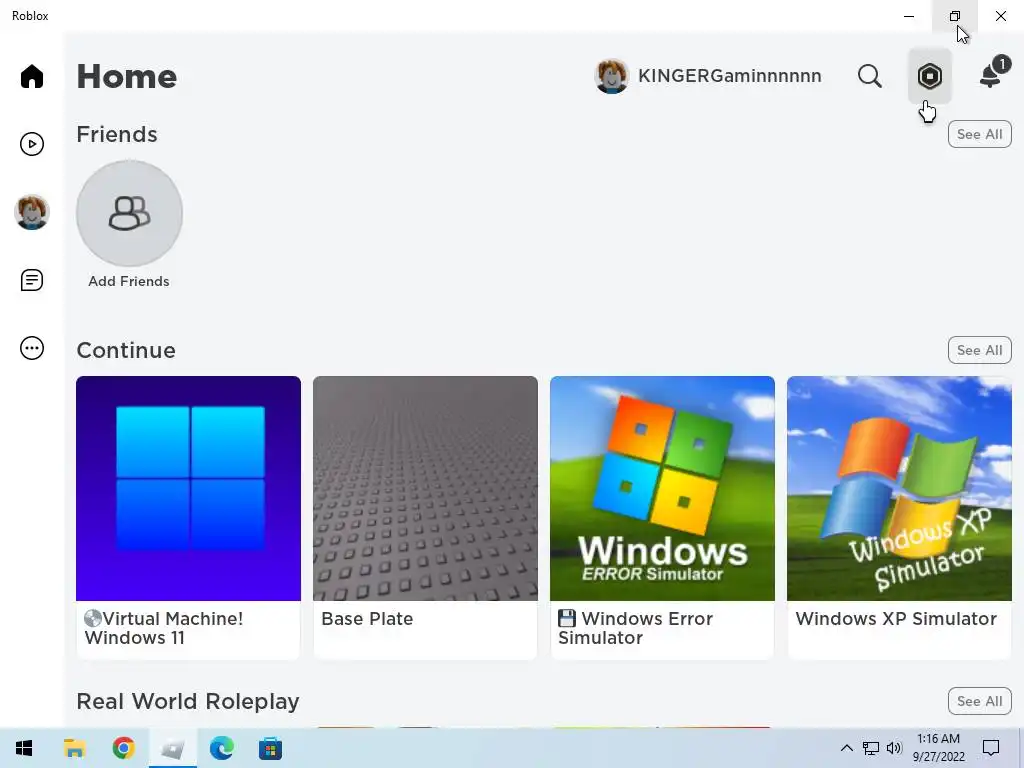
Task: Click See All for Real World Roleplay
Action: 980,701
